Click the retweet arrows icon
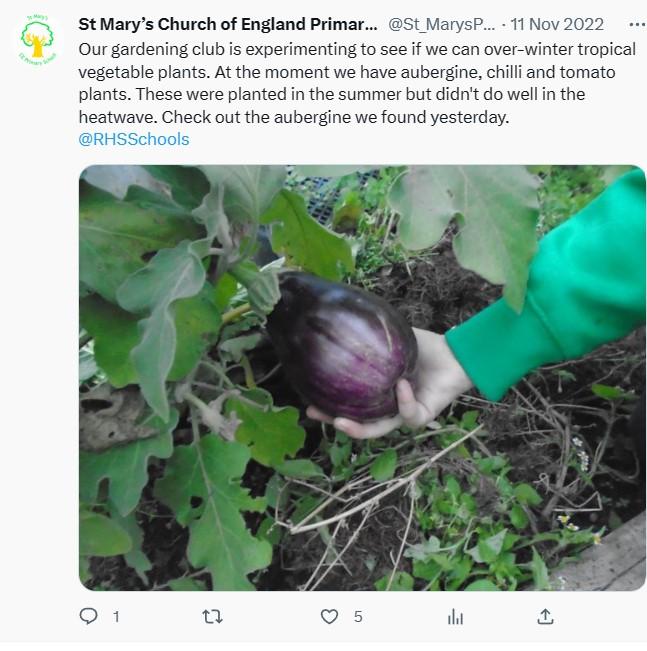 pos(212,617)
